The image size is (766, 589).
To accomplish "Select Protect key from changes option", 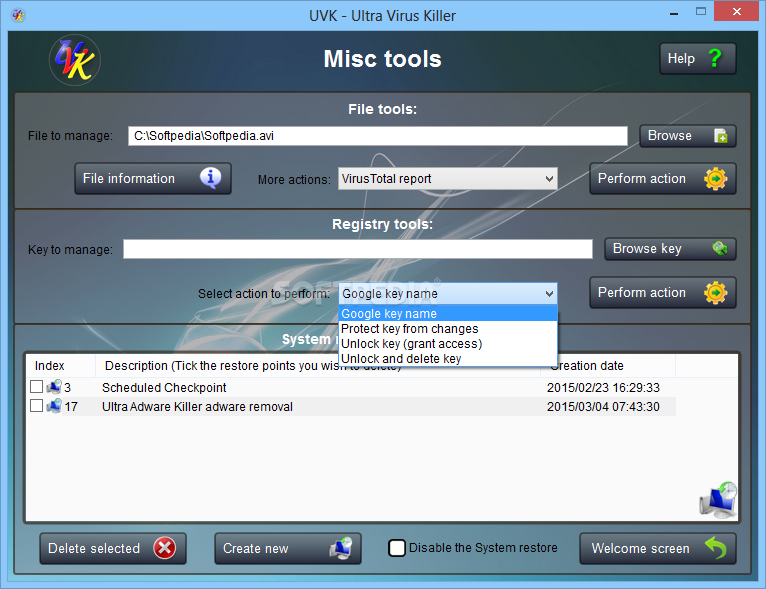I will (448, 329).
